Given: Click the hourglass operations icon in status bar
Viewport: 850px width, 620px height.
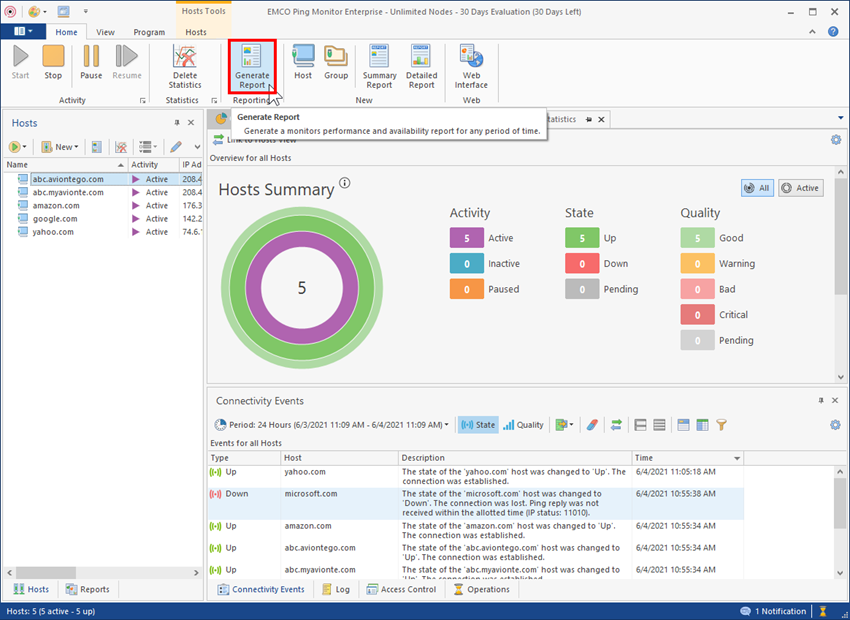Looking at the screenshot, I should pos(823,611).
